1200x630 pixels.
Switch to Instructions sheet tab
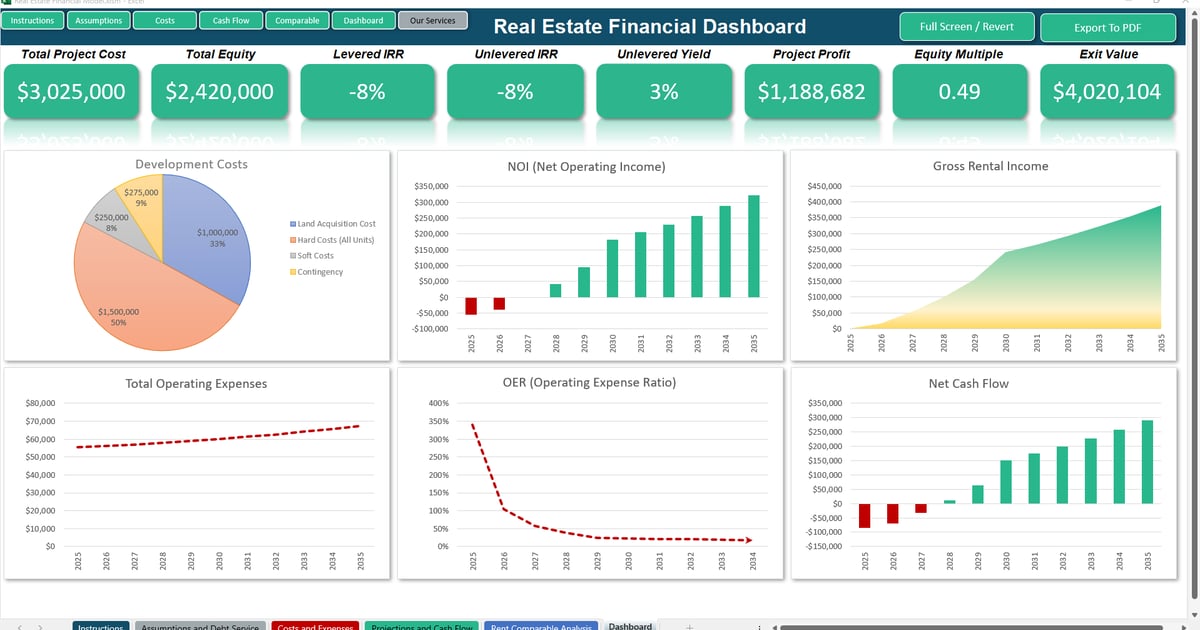[100, 626]
